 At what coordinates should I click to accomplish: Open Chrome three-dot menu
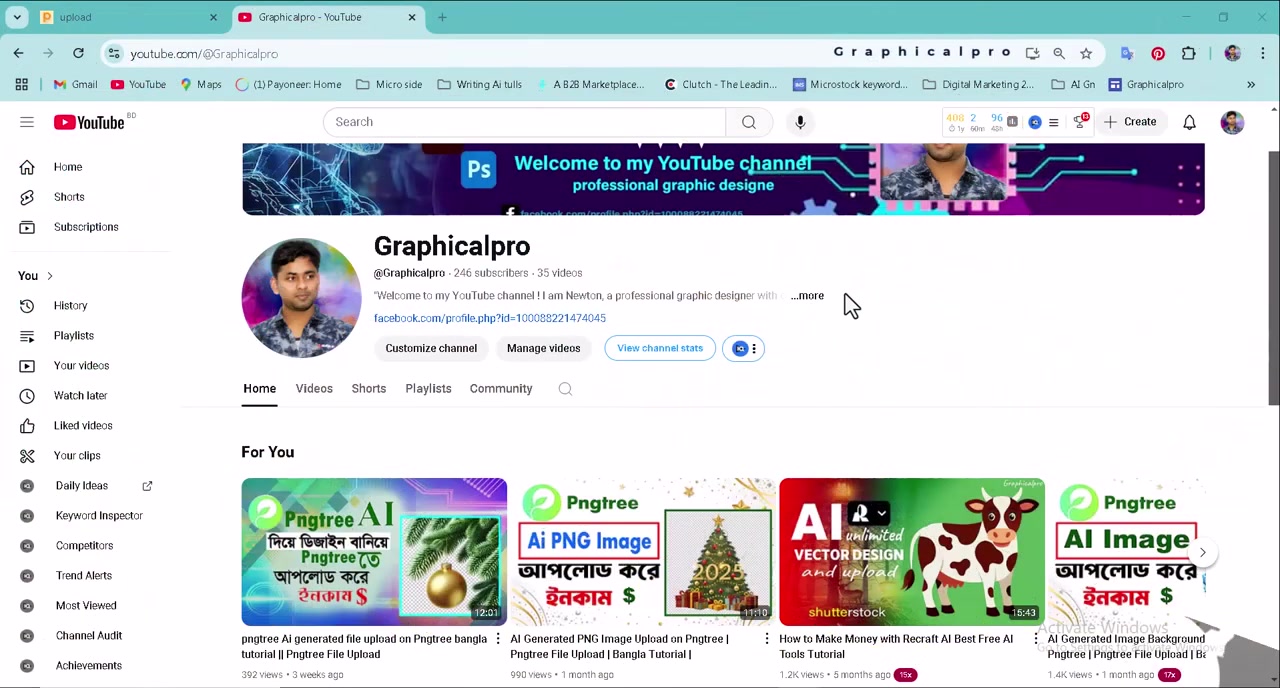click(x=1263, y=54)
